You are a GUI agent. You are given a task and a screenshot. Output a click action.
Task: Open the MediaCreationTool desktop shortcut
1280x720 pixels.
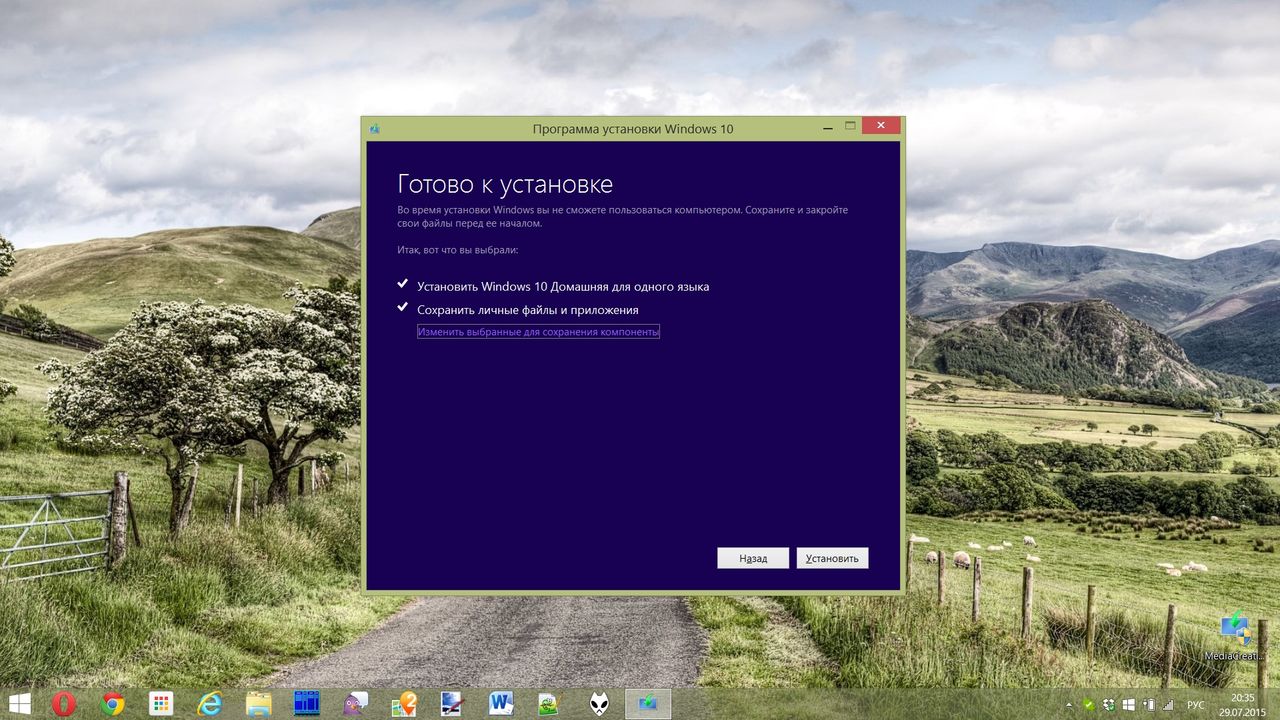(x=1235, y=636)
